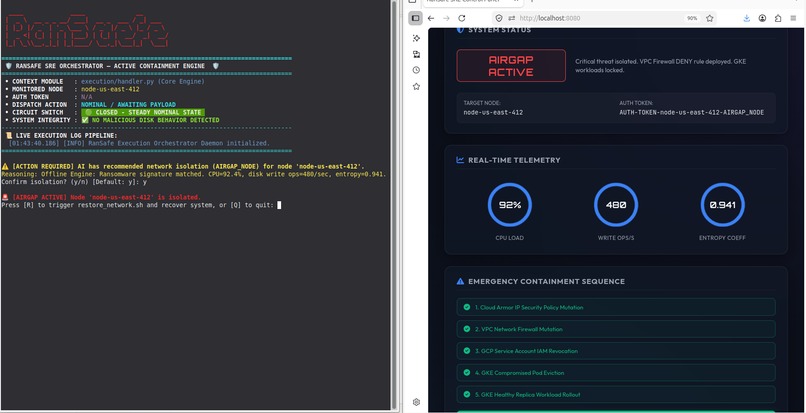Click the ransomware Reasoning line in terminal
806x413 pixels.
(x=193, y=174)
